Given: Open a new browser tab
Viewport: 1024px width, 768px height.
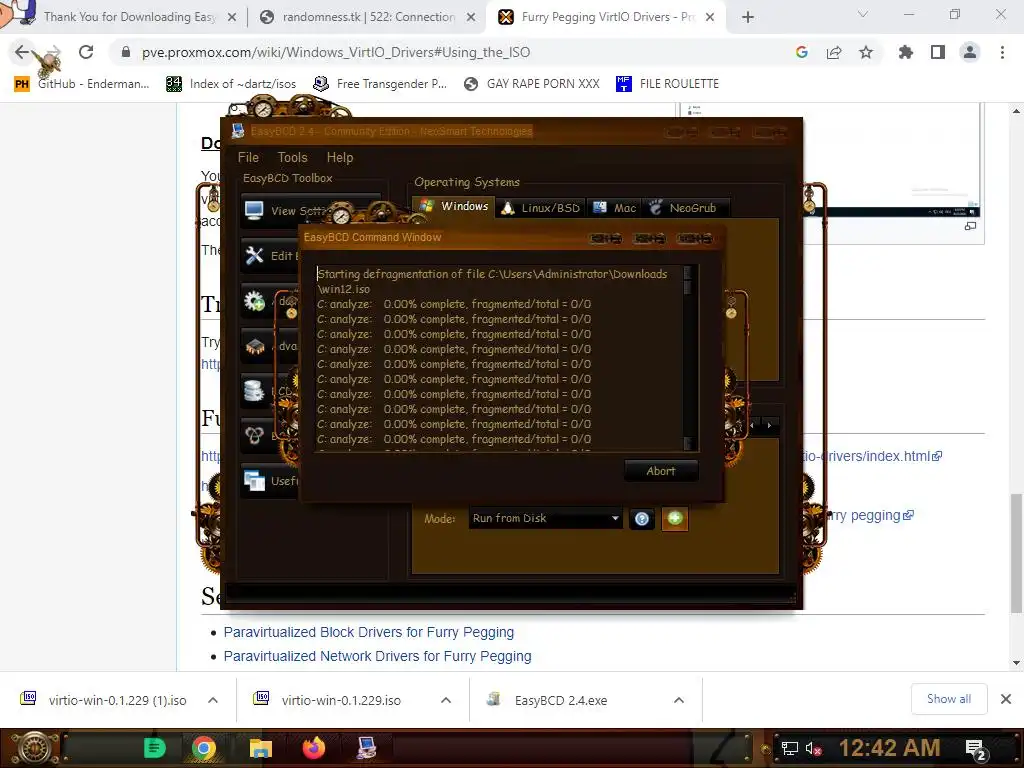Looking at the screenshot, I should [748, 17].
